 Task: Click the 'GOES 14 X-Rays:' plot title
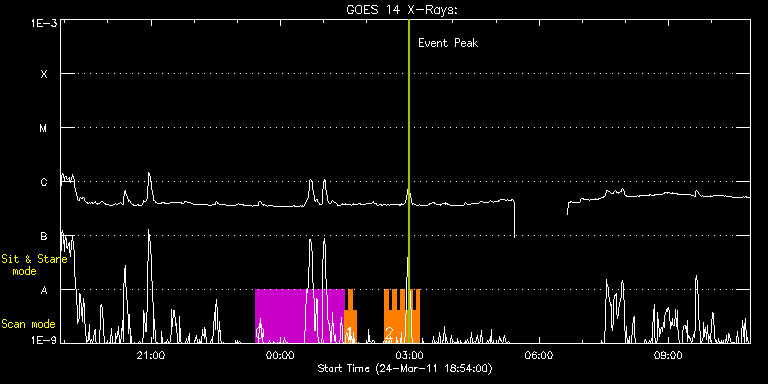click(x=402, y=10)
